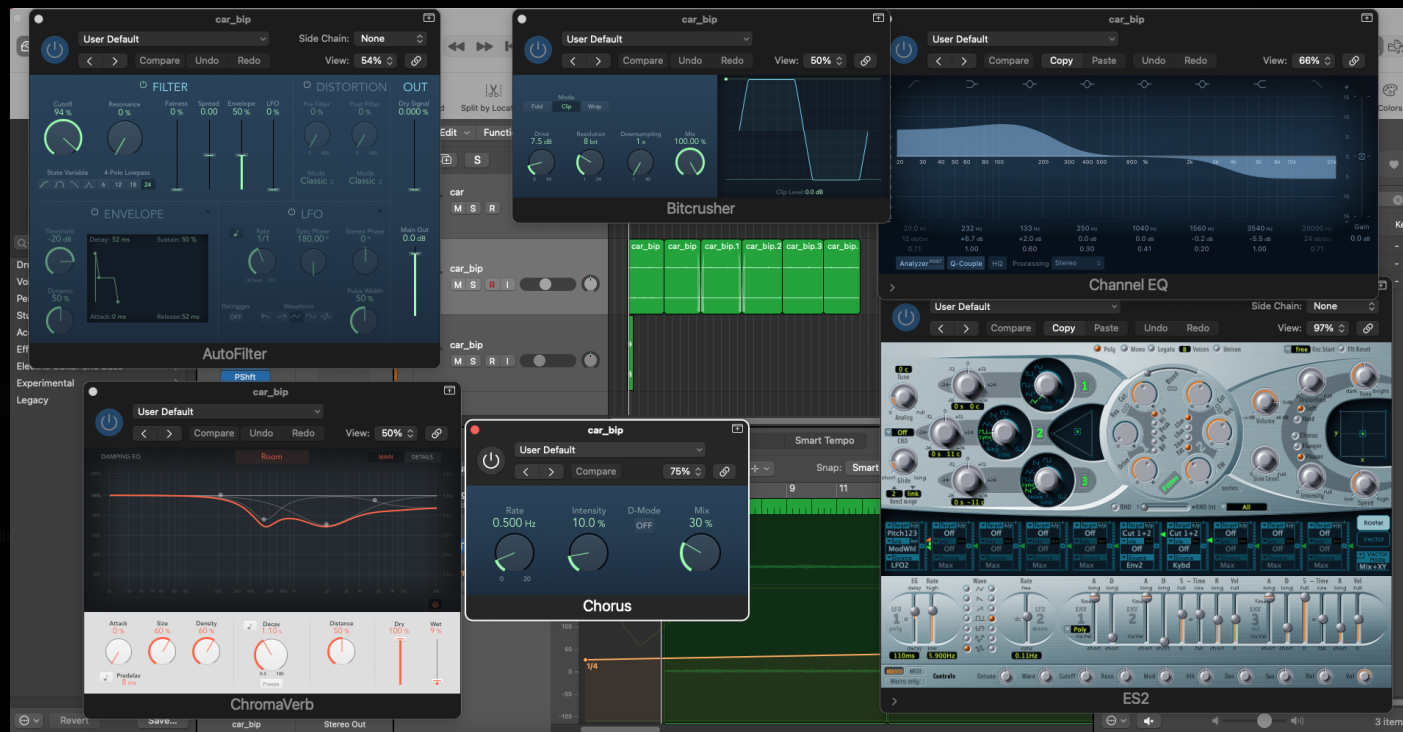
Task: Click Compare in the Chorus window
Action: 596,471
